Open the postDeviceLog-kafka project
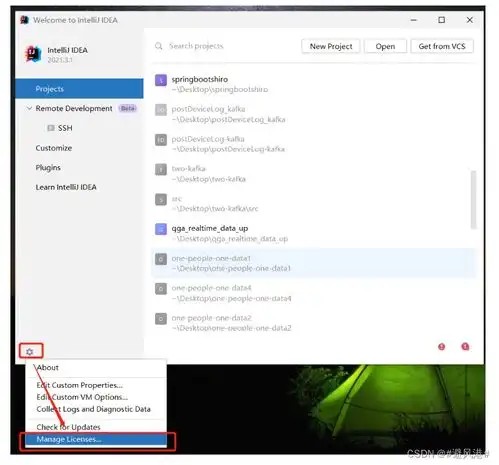The image size is (499, 465). click(x=313, y=144)
